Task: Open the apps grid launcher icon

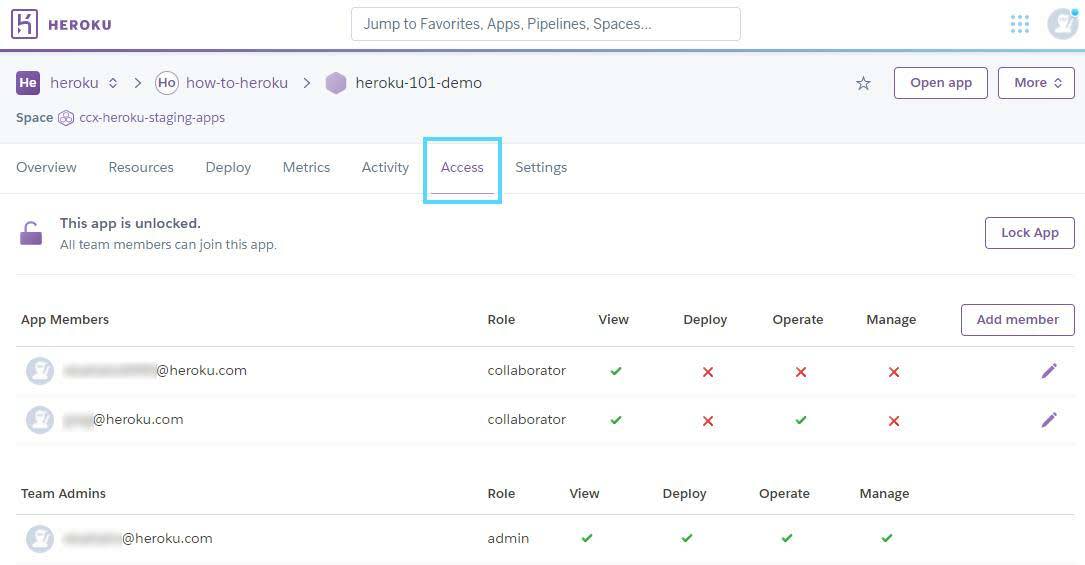Action: point(1019,24)
